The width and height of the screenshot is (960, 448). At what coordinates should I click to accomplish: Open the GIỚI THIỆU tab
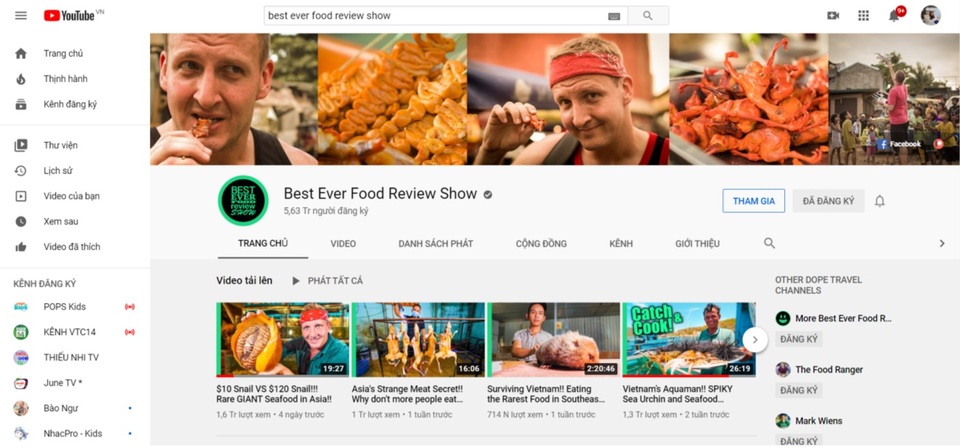pyautogui.click(x=697, y=244)
